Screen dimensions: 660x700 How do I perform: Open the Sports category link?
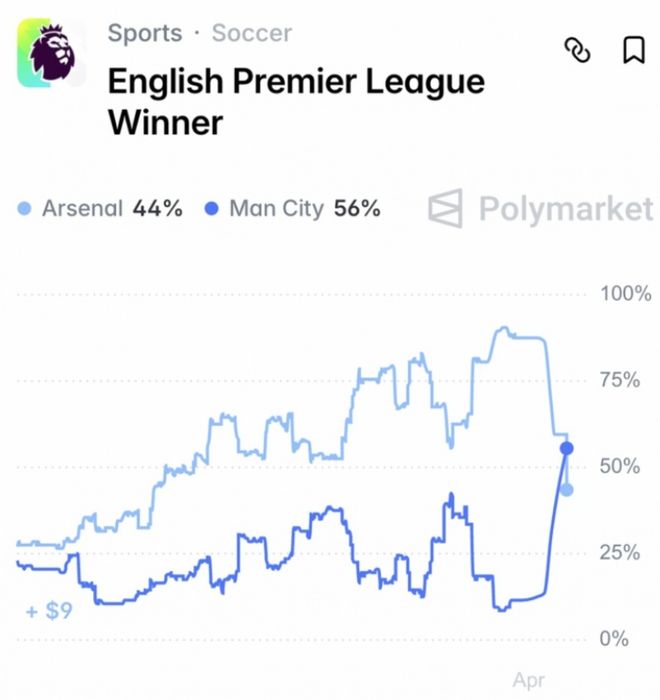pyautogui.click(x=144, y=33)
